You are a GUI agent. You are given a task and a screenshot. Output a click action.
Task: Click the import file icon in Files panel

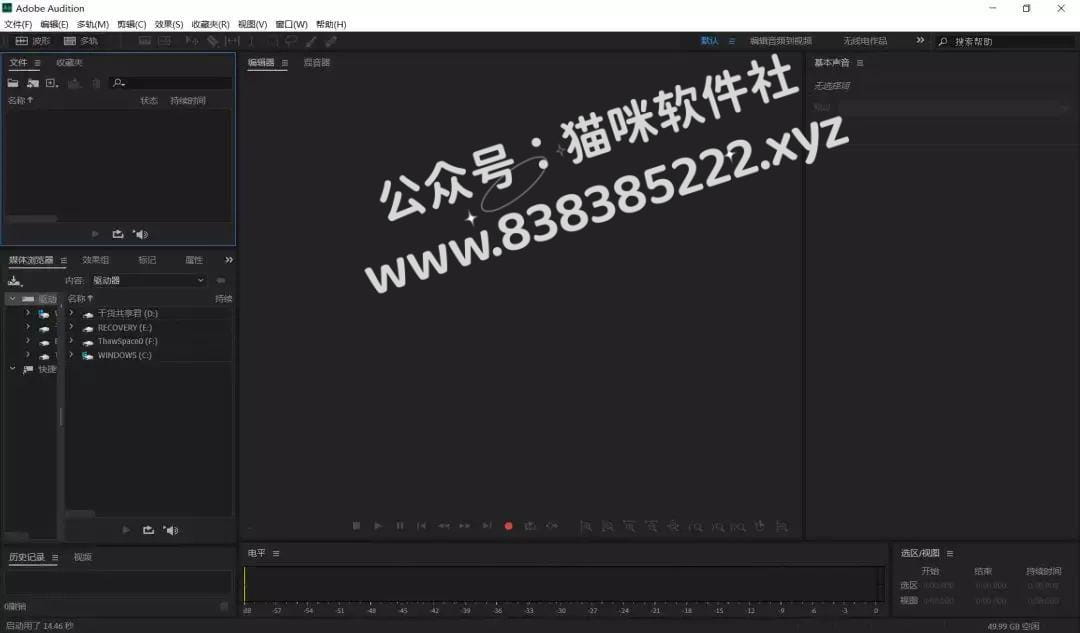coord(32,83)
